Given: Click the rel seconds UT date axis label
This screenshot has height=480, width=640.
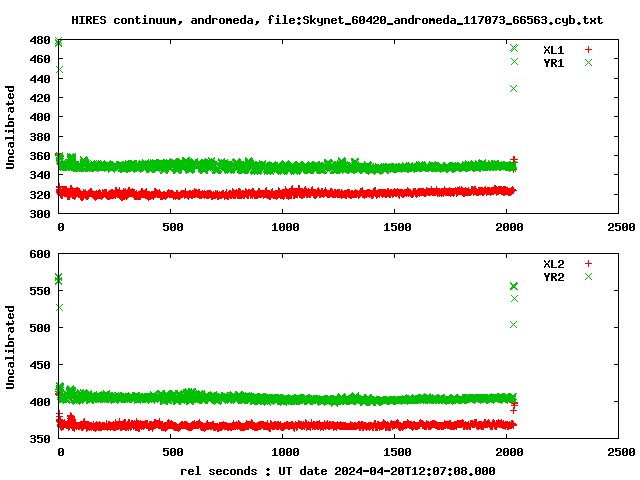Looking at the screenshot, I should (x=338, y=471).
